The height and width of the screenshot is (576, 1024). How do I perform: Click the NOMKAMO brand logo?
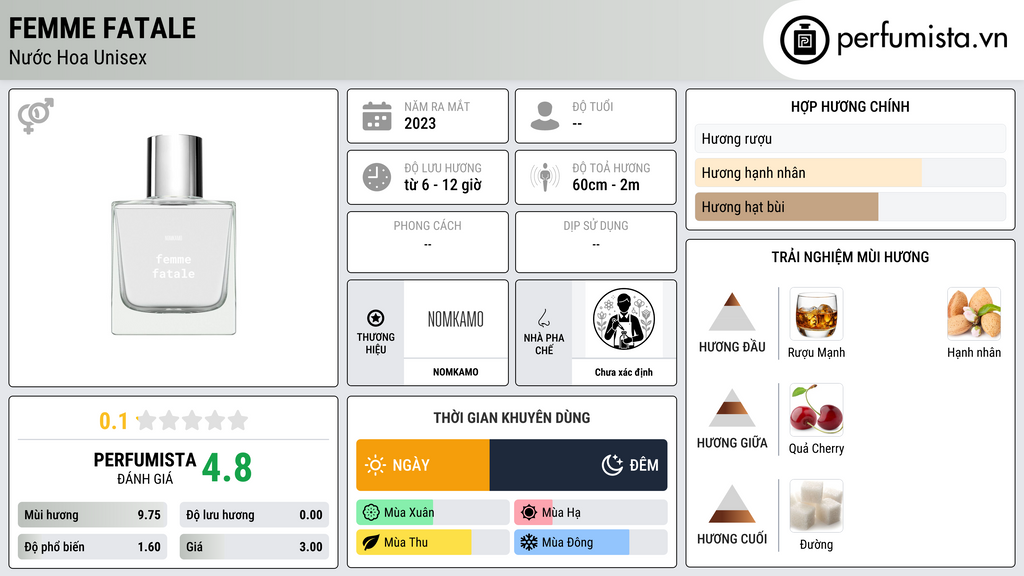455,319
